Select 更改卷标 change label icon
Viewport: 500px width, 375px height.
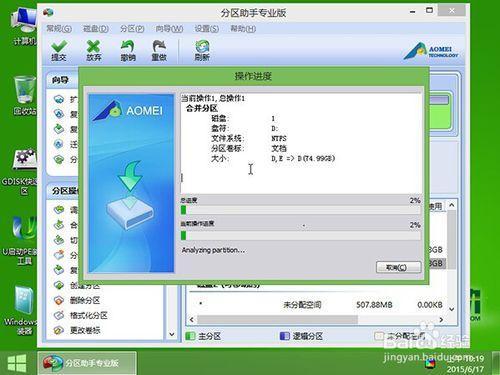pyautogui.click(x=59, y=330)
